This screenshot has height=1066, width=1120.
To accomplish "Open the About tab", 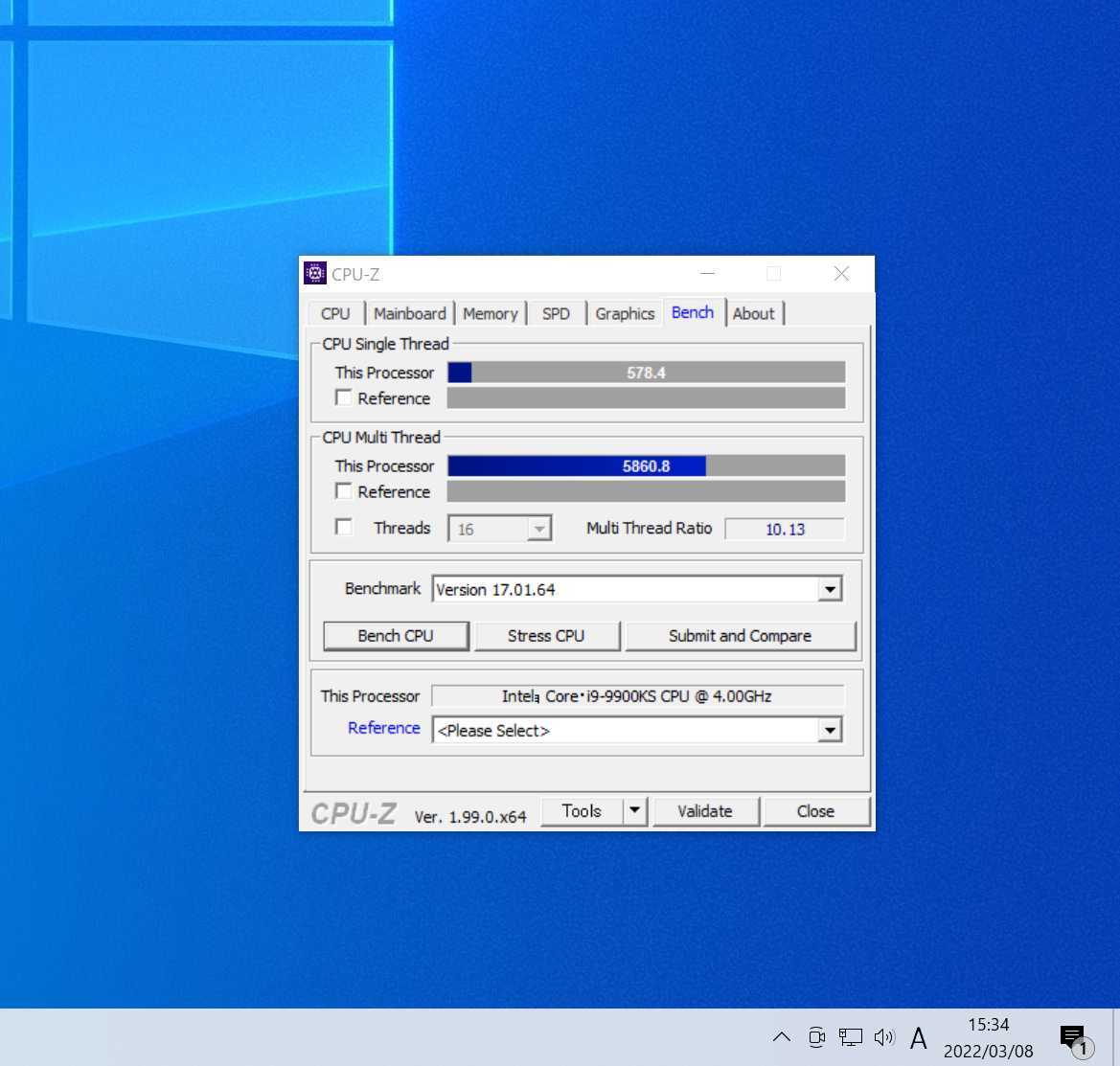I will coord(754,313).
